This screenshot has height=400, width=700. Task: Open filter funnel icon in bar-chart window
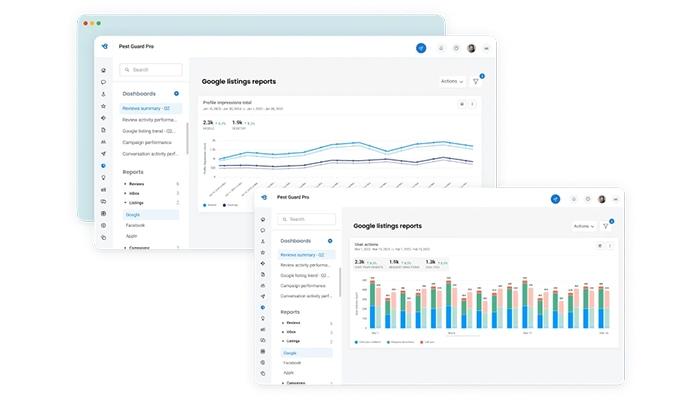click(606, 226)
